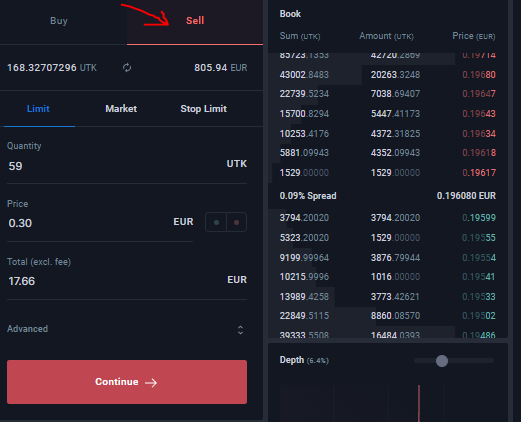This screenshot has height=422, width=521.
Task: Select the 0.19502 buy order row
Action: pyautogui.click(x=388, y=316)
